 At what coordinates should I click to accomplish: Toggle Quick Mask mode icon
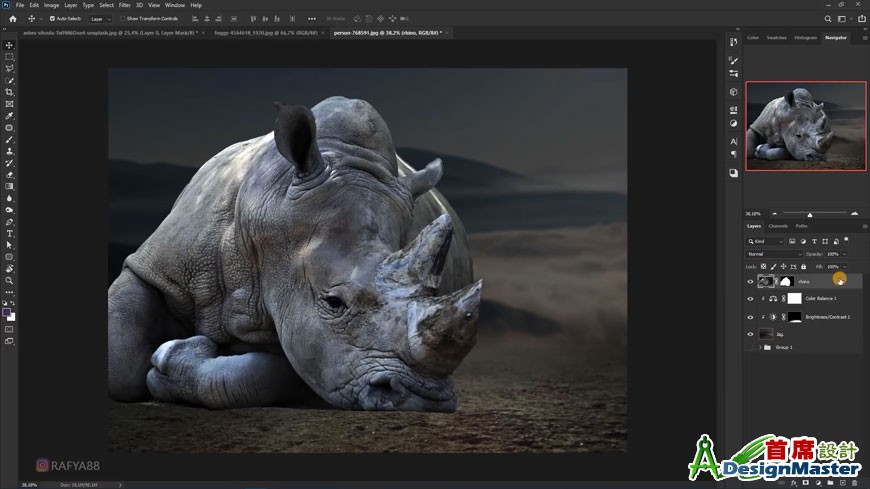9,329
